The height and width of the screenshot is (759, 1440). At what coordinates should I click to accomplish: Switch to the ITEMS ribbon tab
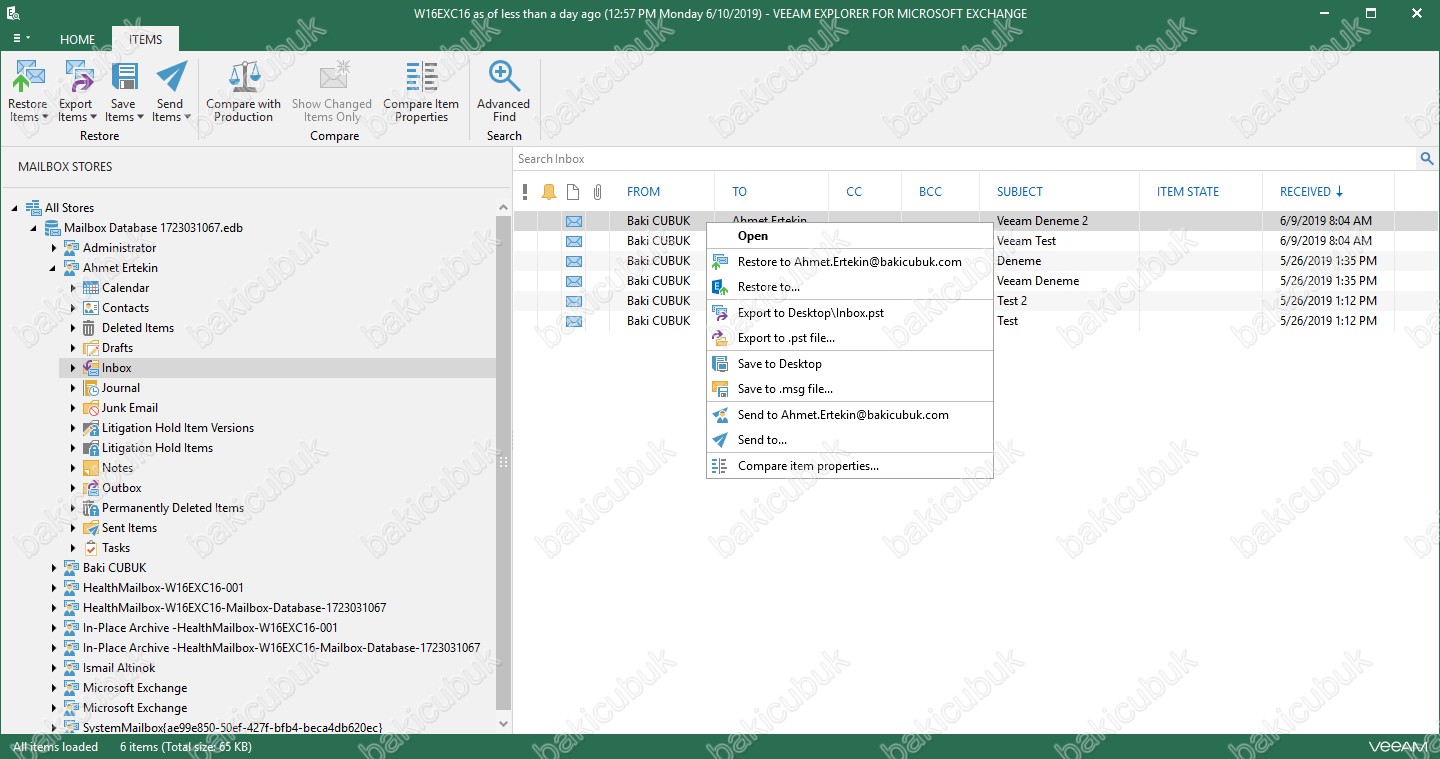coord(145,39)
